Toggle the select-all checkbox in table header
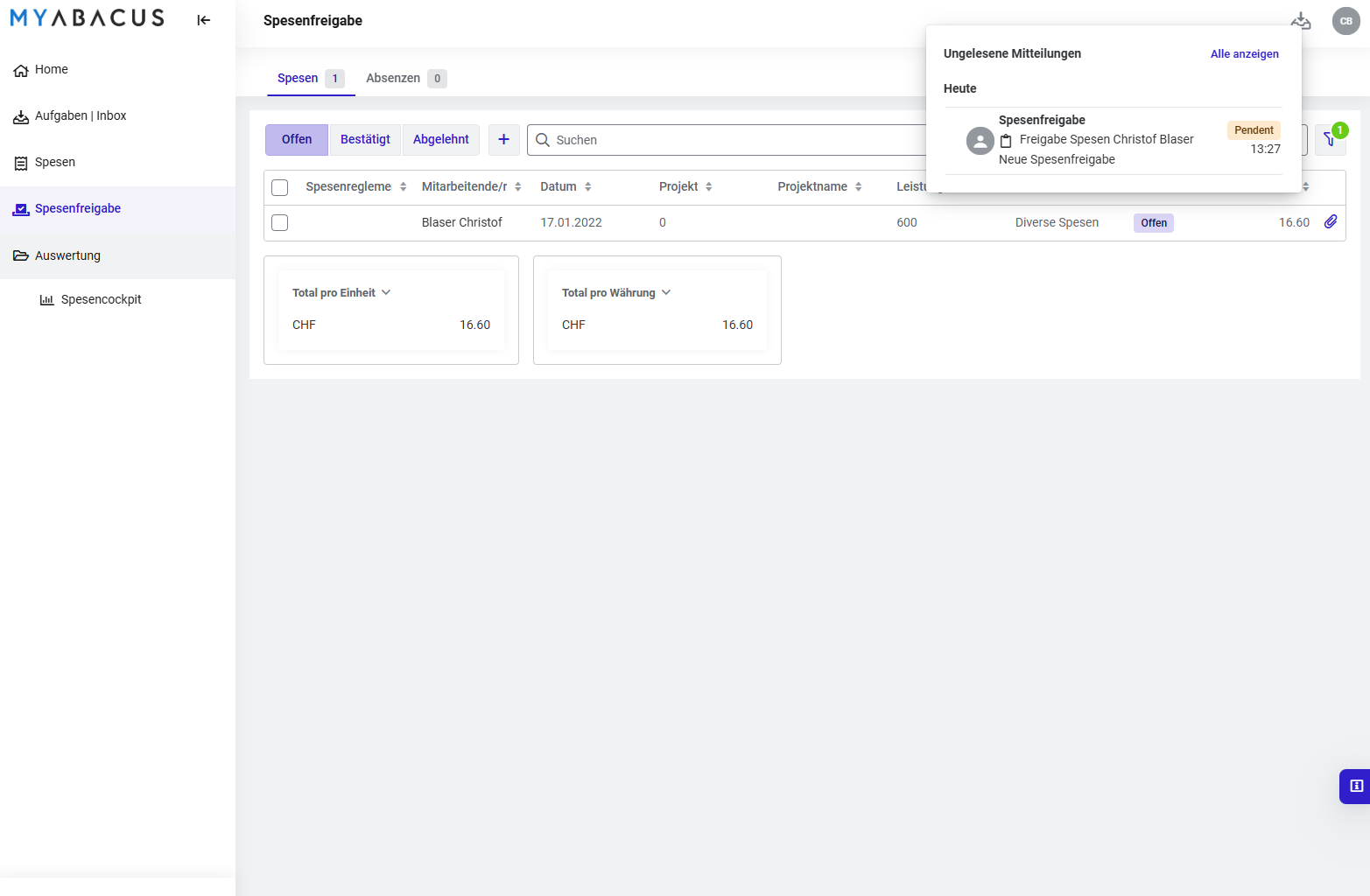Viewport: 1370px width, 896px height. [x=280, y=187]
